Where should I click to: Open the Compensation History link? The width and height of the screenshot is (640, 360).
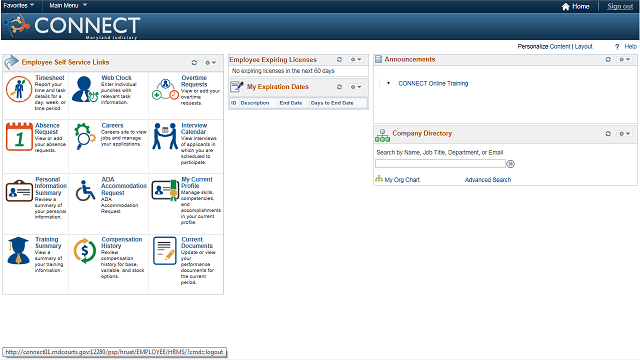122,243
